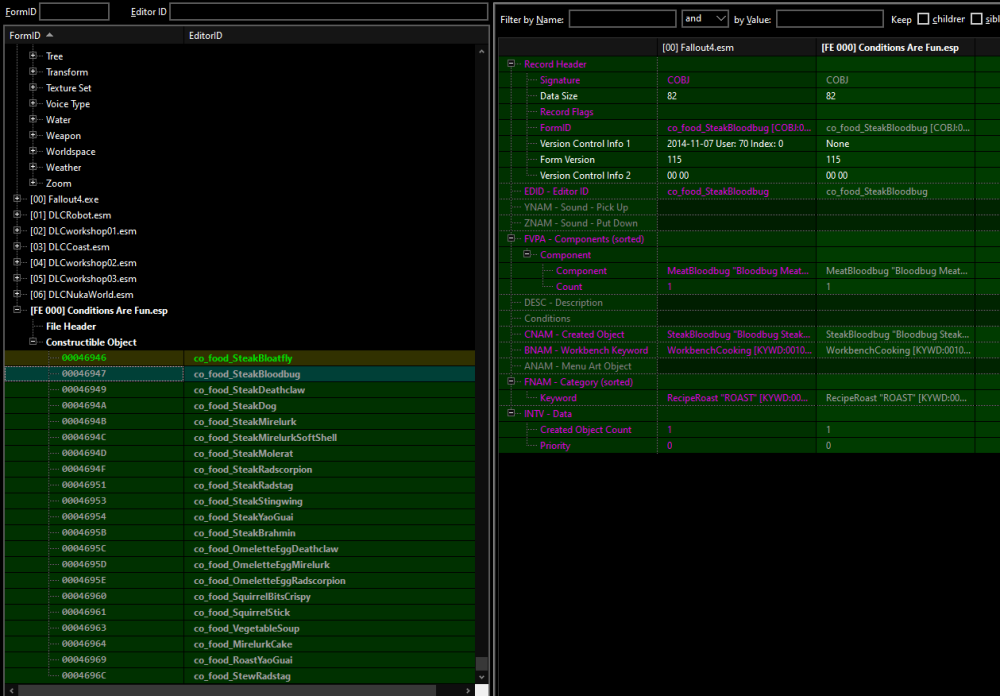Click the Created Object Count row label
The image size is (1000, 696).
585,429
